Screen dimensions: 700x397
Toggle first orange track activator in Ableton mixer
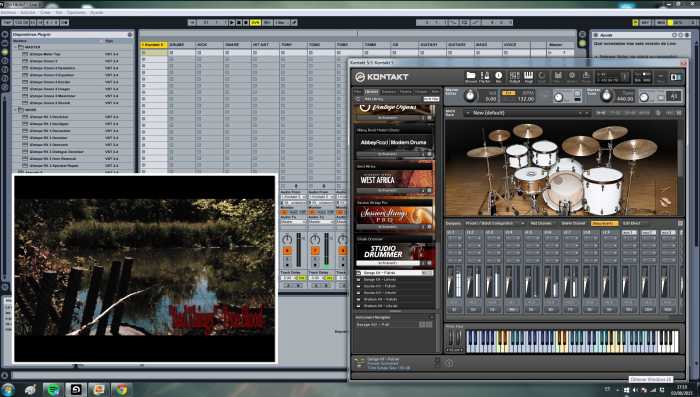tap(287, 251)
